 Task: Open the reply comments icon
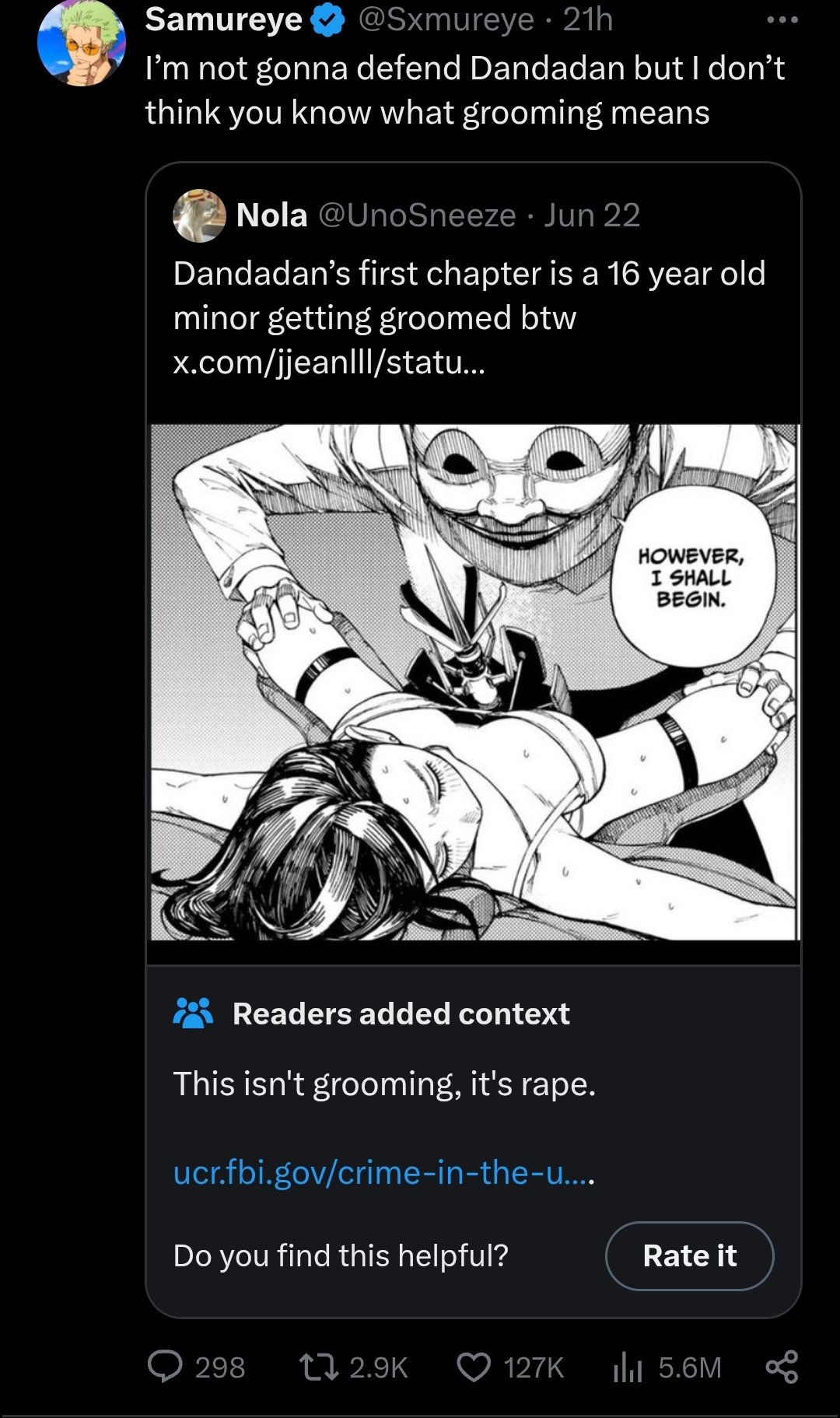coord(165,1367)
